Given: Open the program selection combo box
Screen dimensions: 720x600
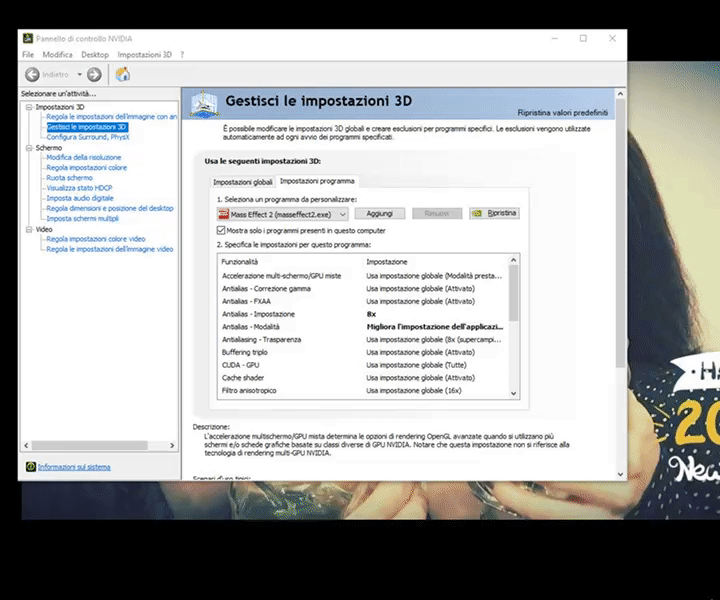Looking at the screenshot, I should click(x=282, y=214).
